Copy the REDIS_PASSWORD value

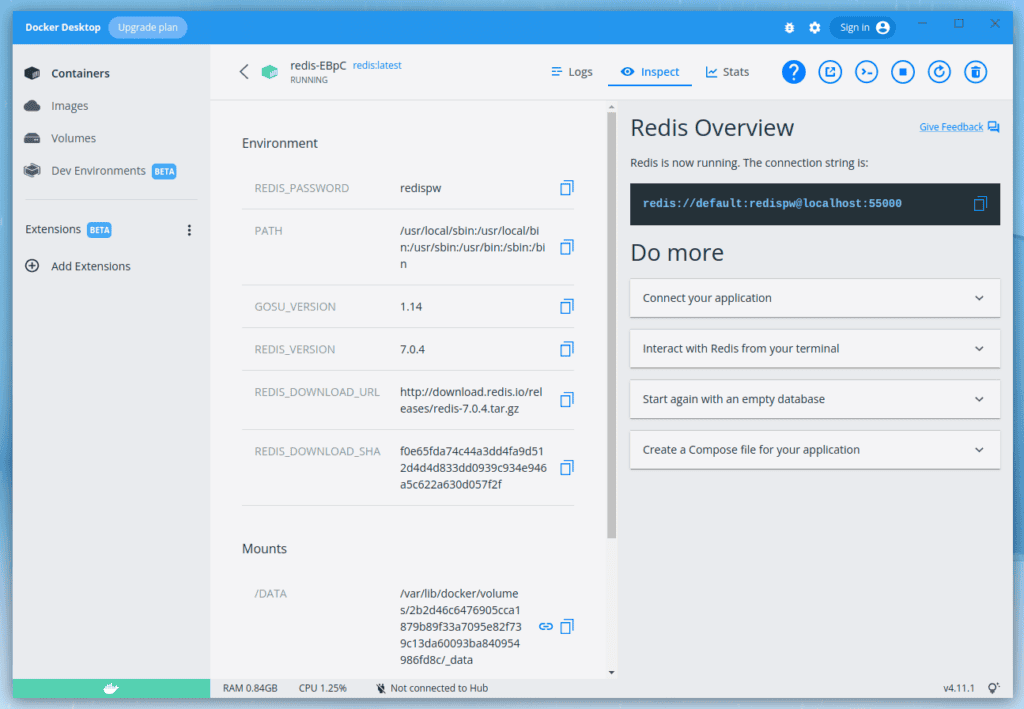(567, 188)
